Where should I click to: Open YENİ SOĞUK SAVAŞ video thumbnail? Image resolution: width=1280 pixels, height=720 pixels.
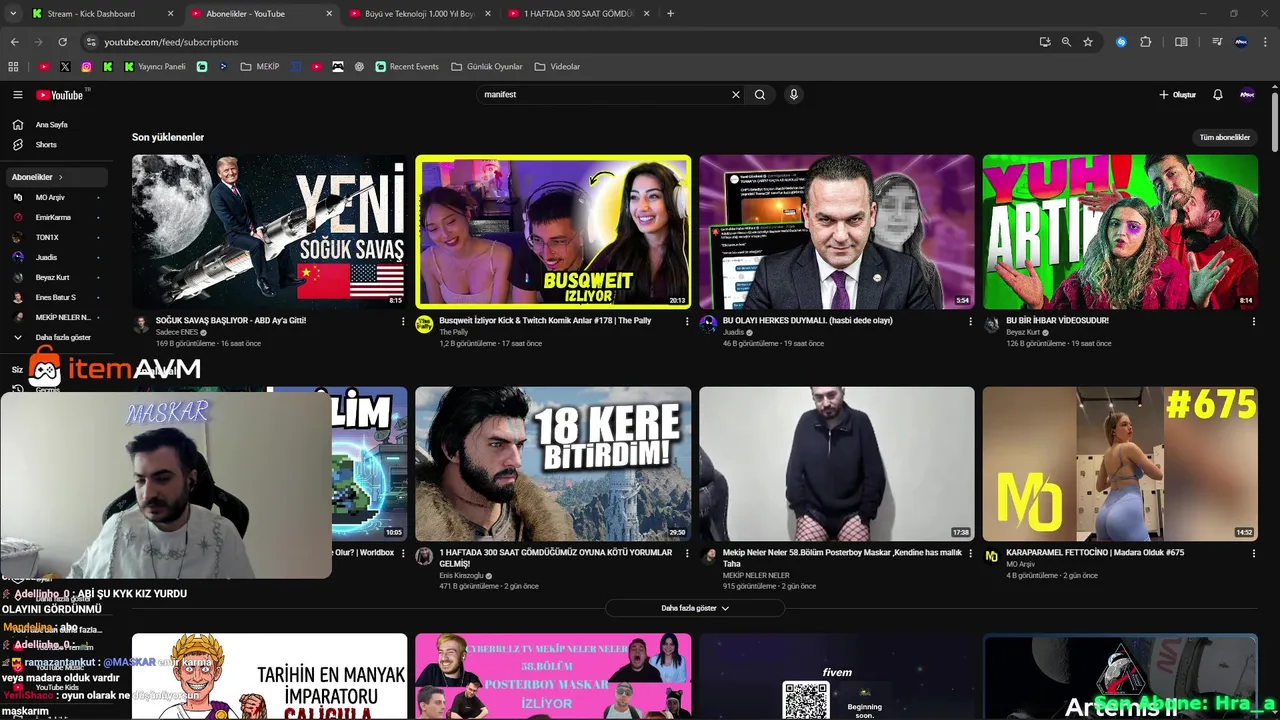(x=269, y=231)
